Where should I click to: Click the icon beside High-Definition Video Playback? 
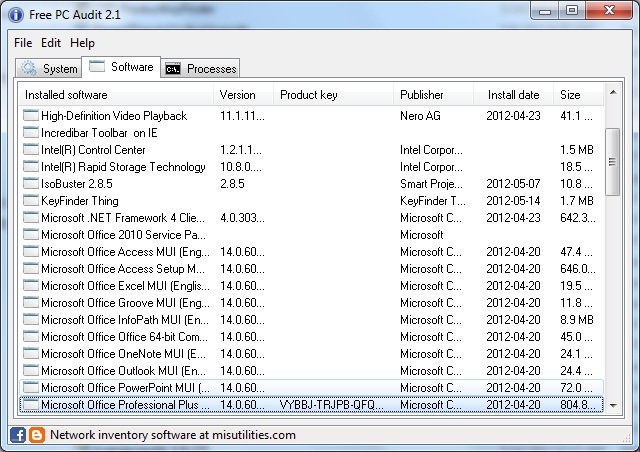click(x=31, y=116)
